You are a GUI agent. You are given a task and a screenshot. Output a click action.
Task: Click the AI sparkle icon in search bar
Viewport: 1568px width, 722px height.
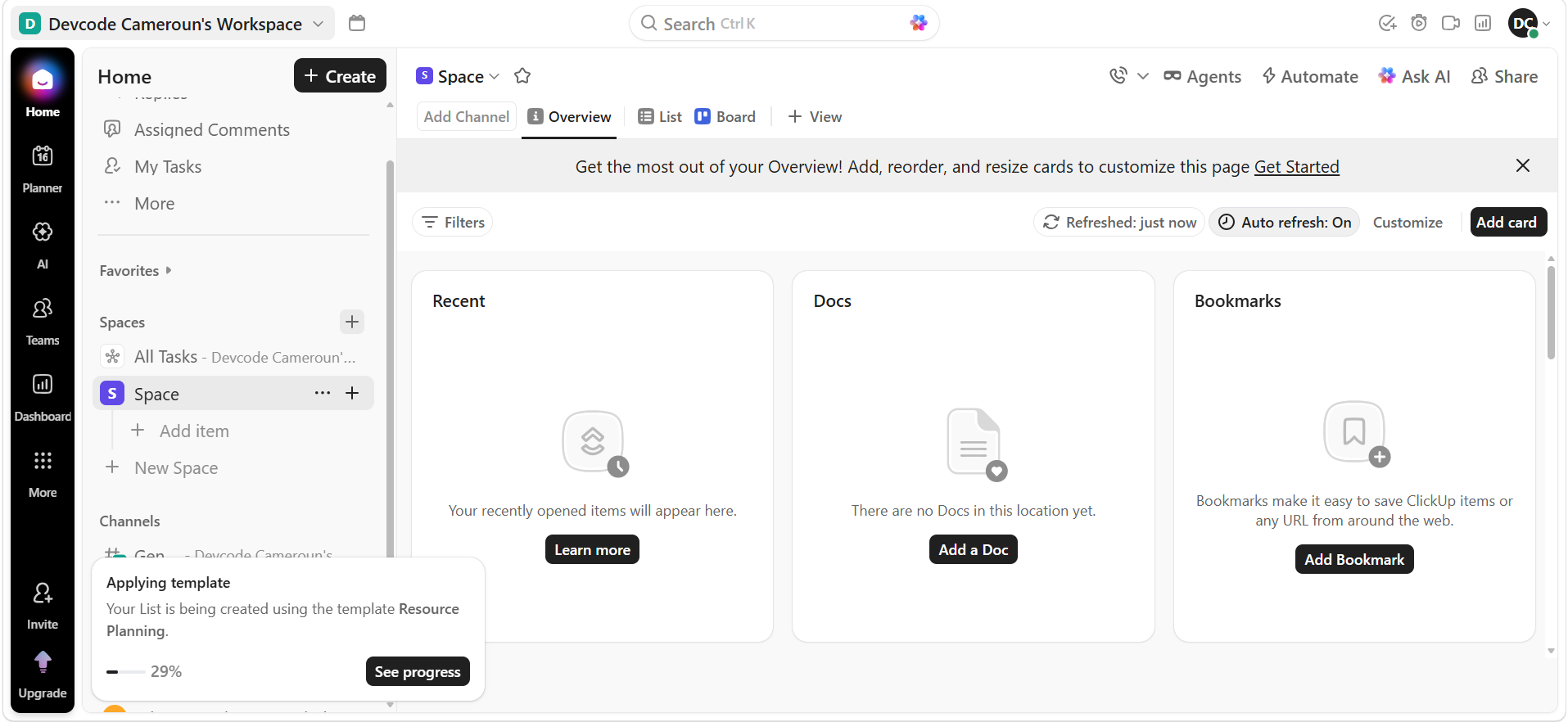(919, 23)
